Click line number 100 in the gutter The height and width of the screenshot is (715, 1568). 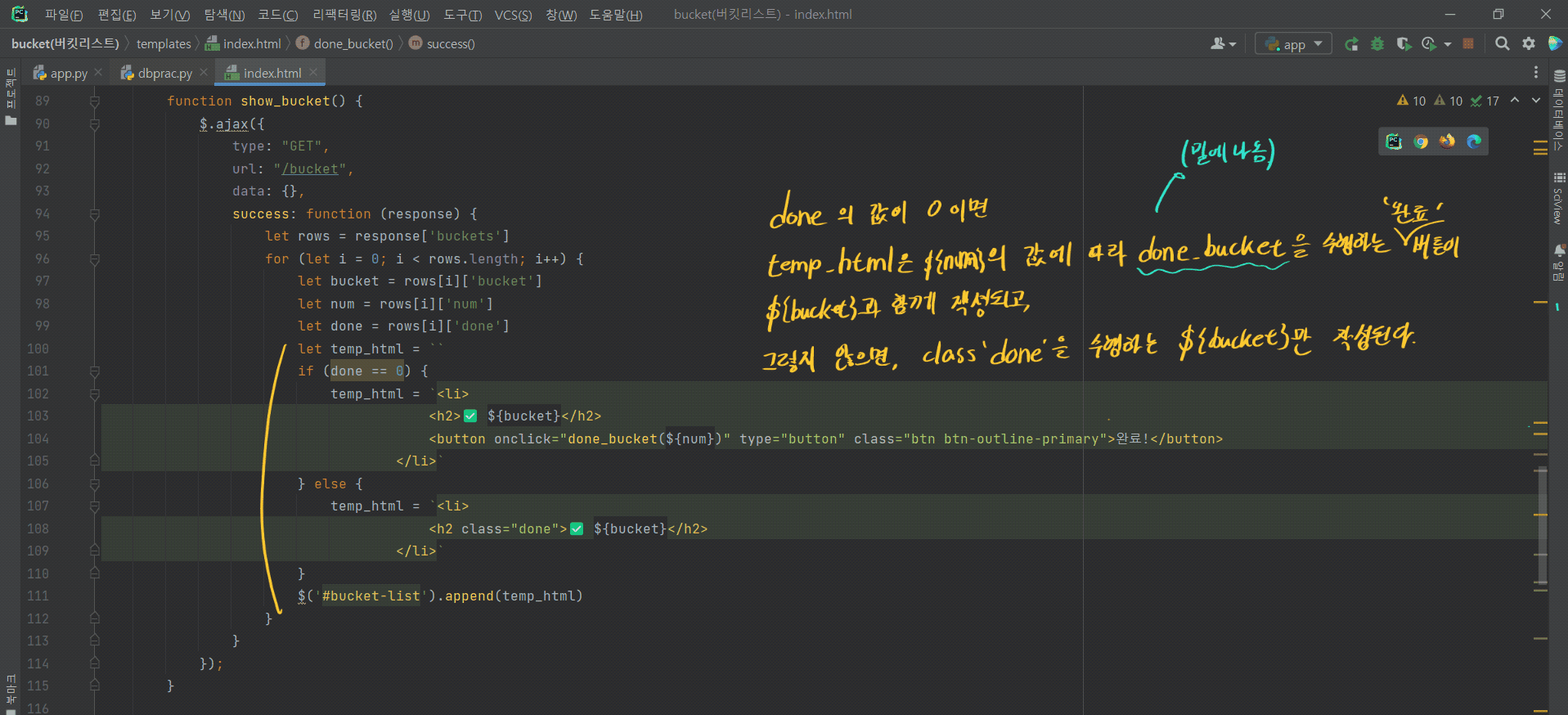point(38,349)
